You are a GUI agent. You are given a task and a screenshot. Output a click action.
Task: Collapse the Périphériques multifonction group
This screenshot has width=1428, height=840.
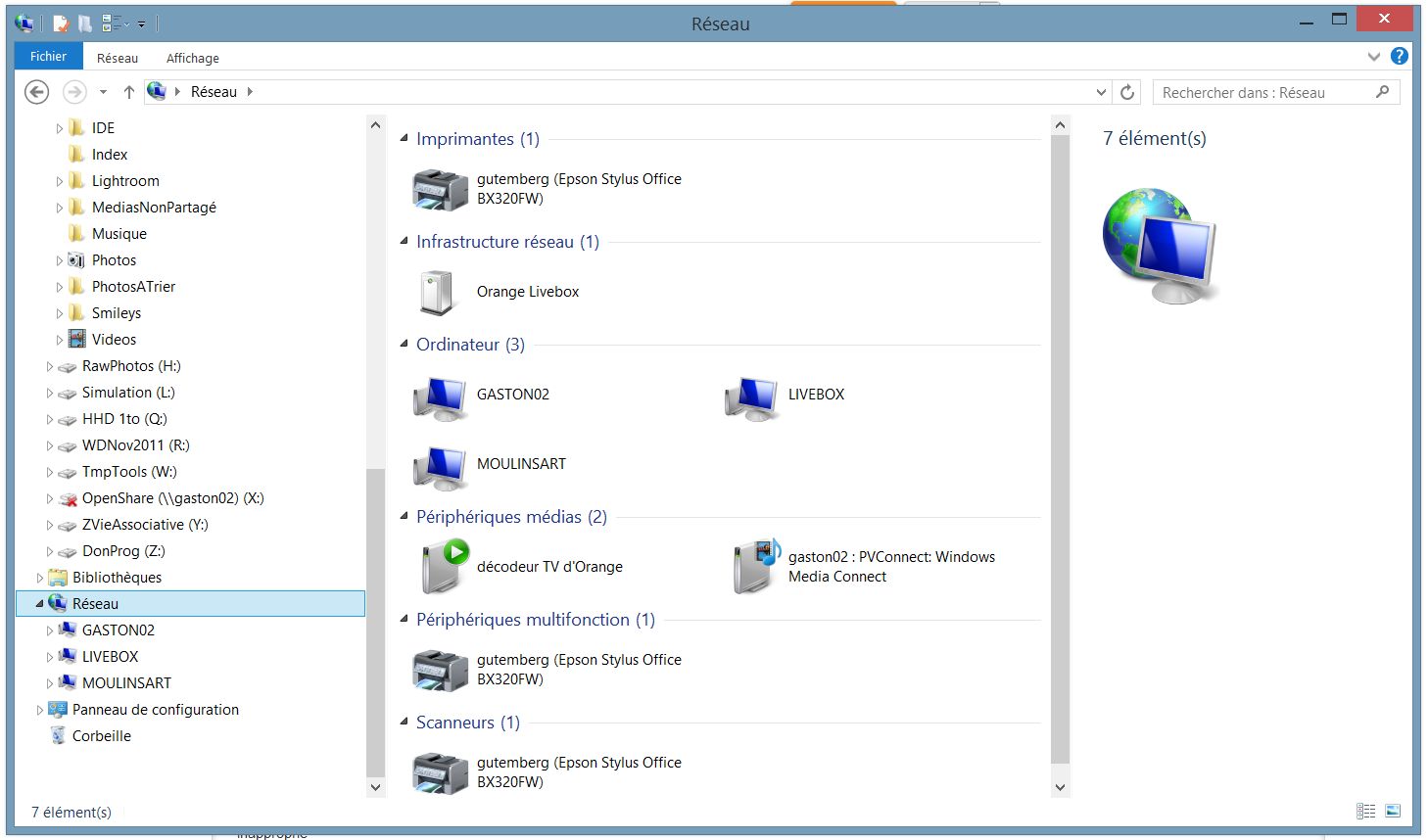point(405,620)
